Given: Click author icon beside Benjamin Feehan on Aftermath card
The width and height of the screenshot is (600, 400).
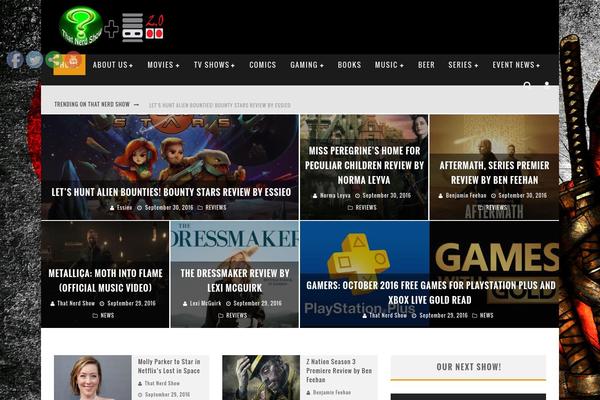Looking at the screenshot, I should (441, 196).
